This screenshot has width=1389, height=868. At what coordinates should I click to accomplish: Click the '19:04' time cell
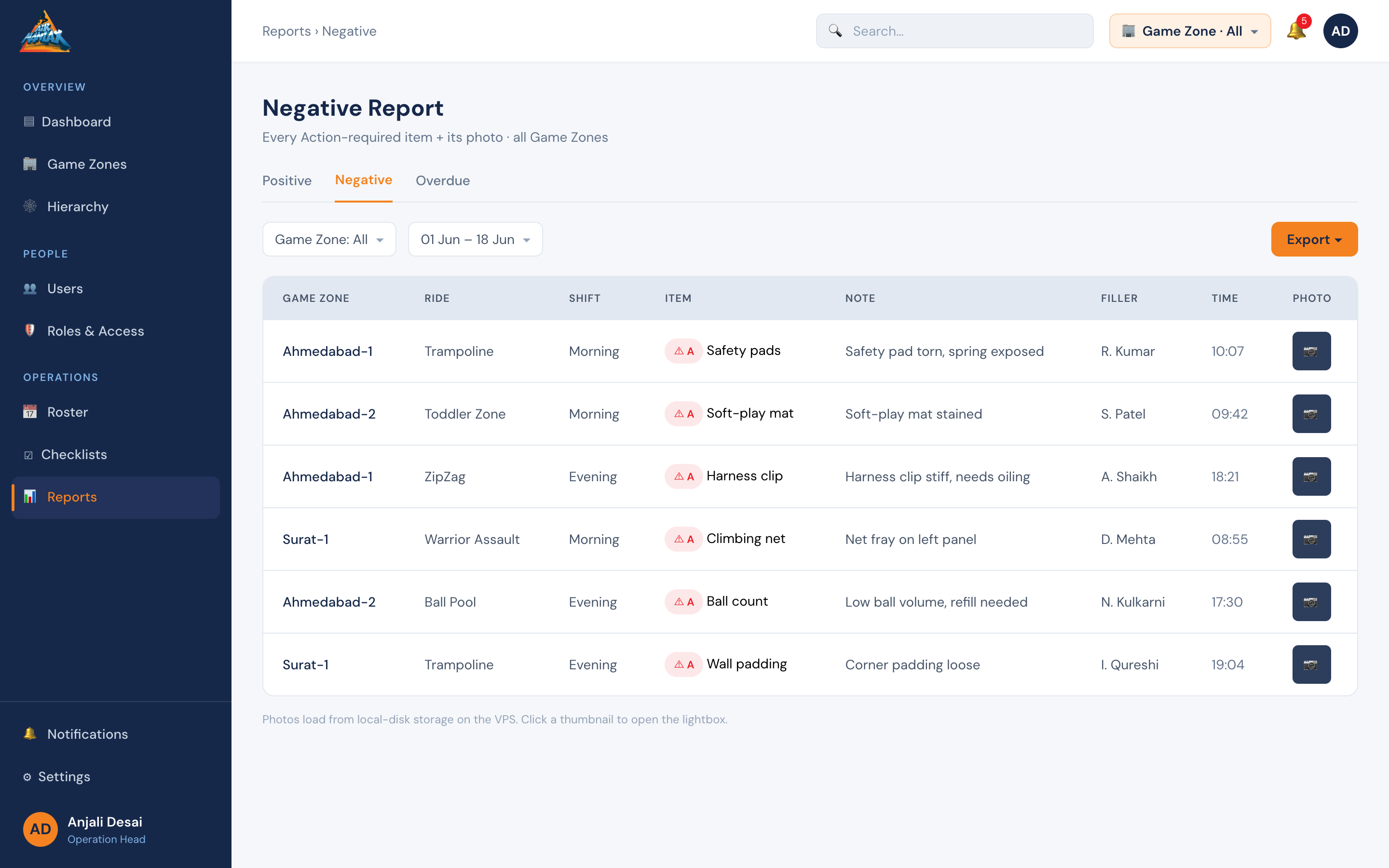click(x=1227, y=665)
